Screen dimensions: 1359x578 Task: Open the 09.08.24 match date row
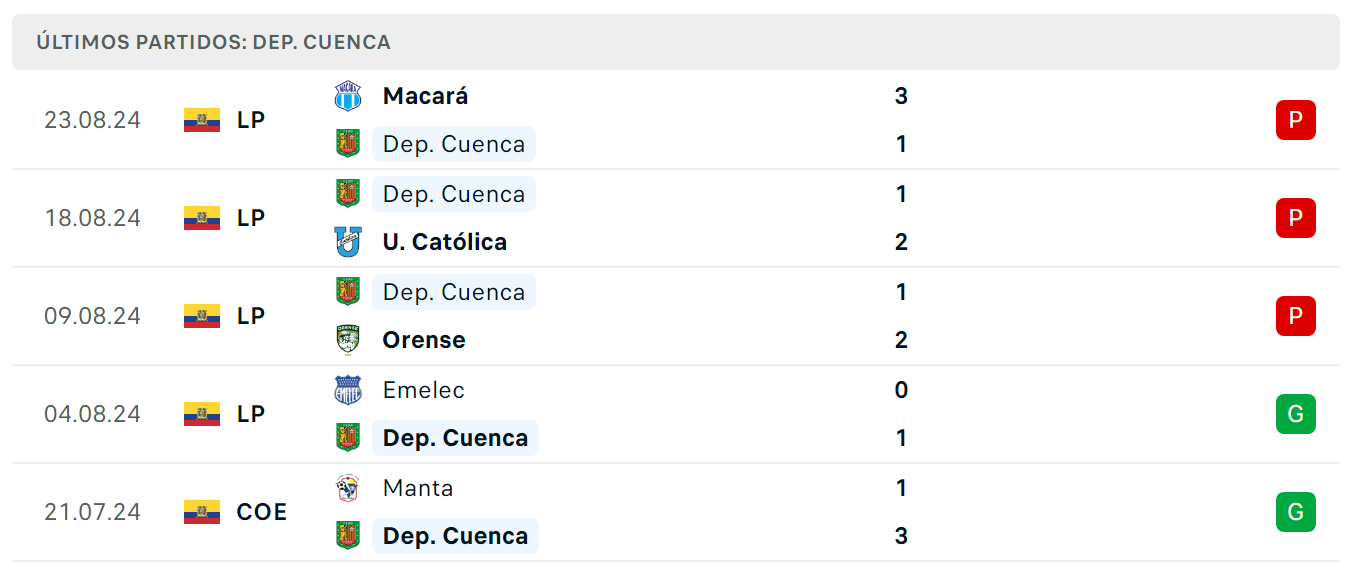(x=676, y=316)
